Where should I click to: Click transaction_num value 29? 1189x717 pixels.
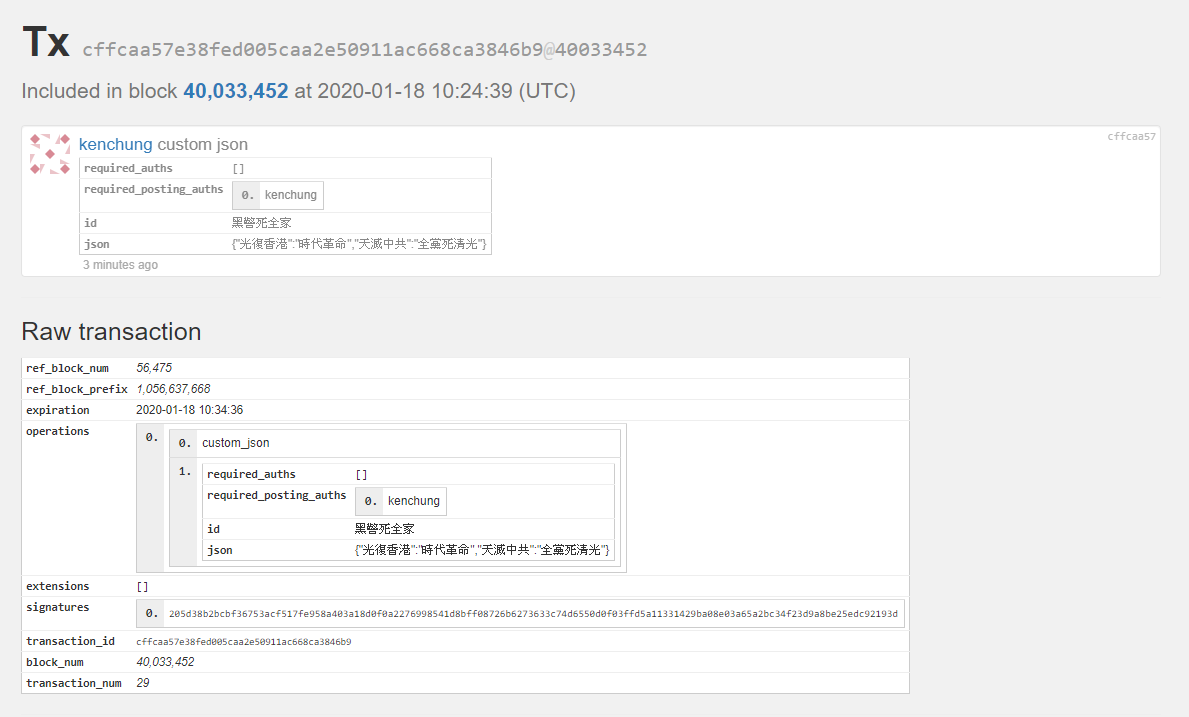coord(143,683)
